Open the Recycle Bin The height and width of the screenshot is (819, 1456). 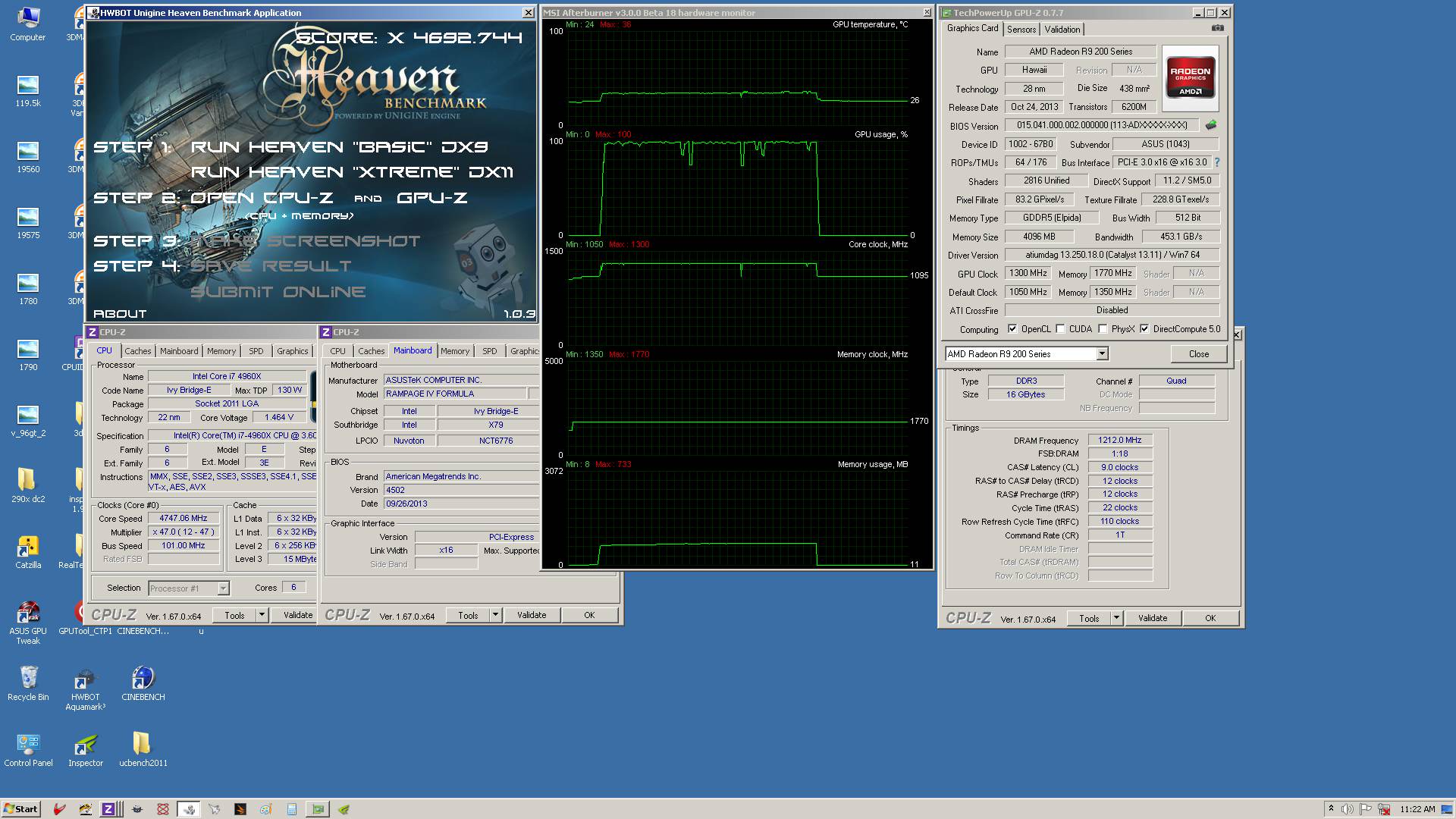(28, 683)
